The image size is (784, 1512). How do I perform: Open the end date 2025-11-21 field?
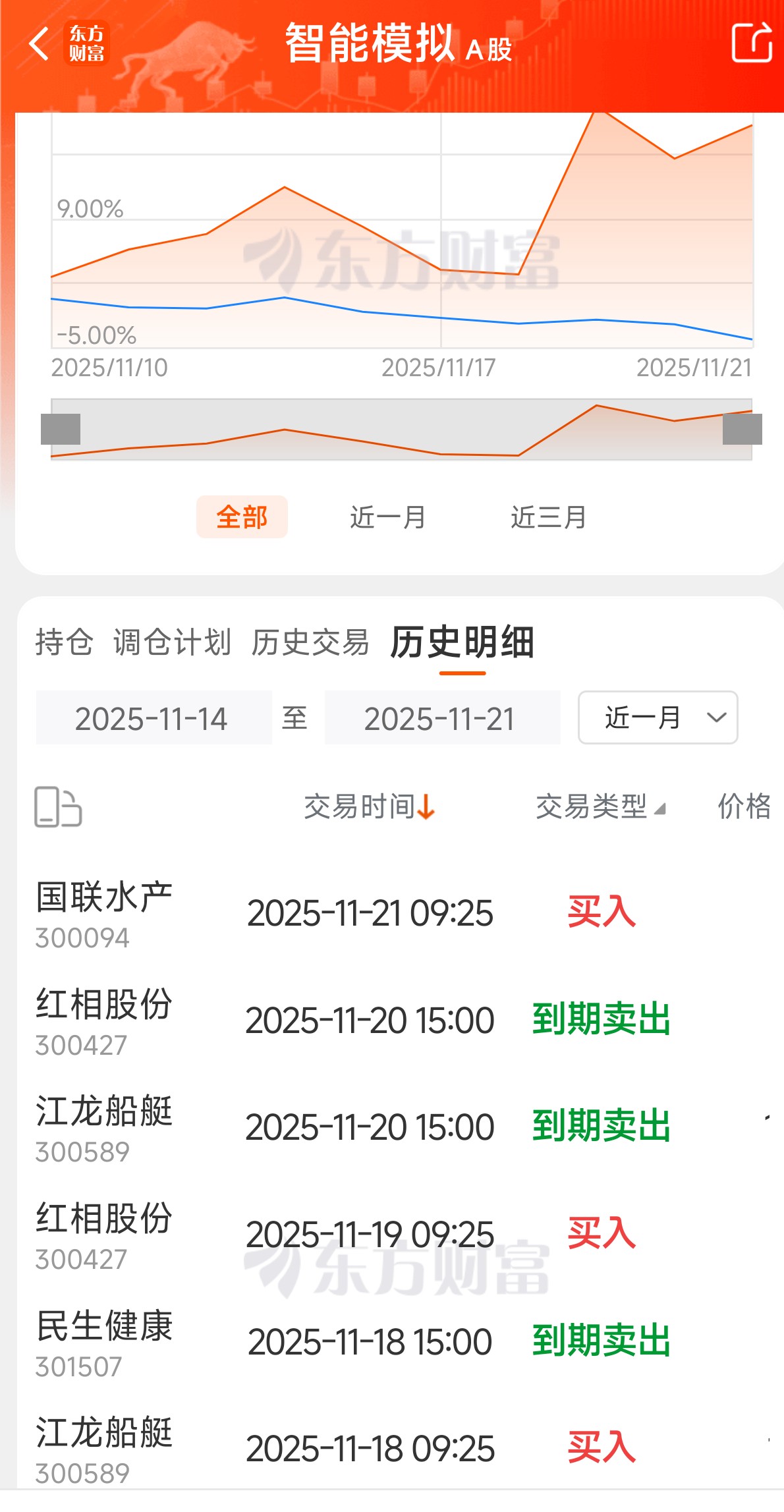click(442, 717)
